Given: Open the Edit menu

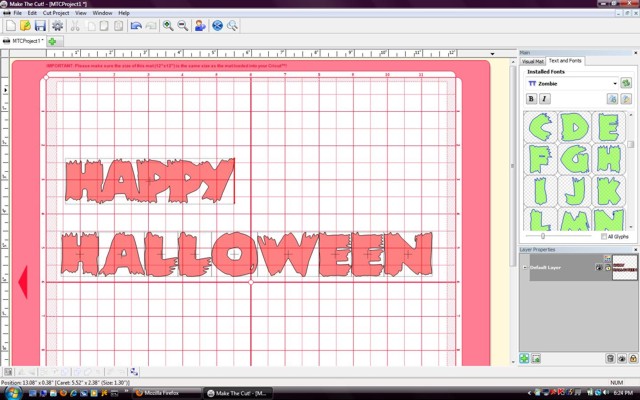Looking at the screenshot, I should tap(32, 13).
